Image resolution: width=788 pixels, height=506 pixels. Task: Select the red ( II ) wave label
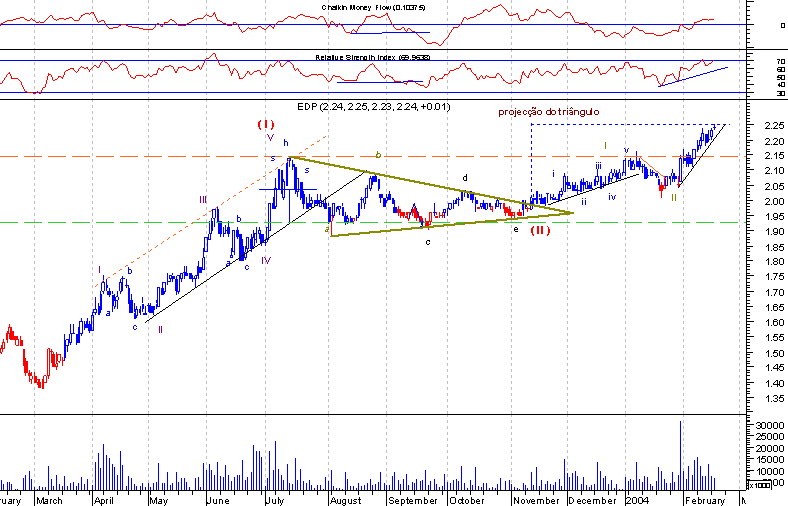(540, 230)
